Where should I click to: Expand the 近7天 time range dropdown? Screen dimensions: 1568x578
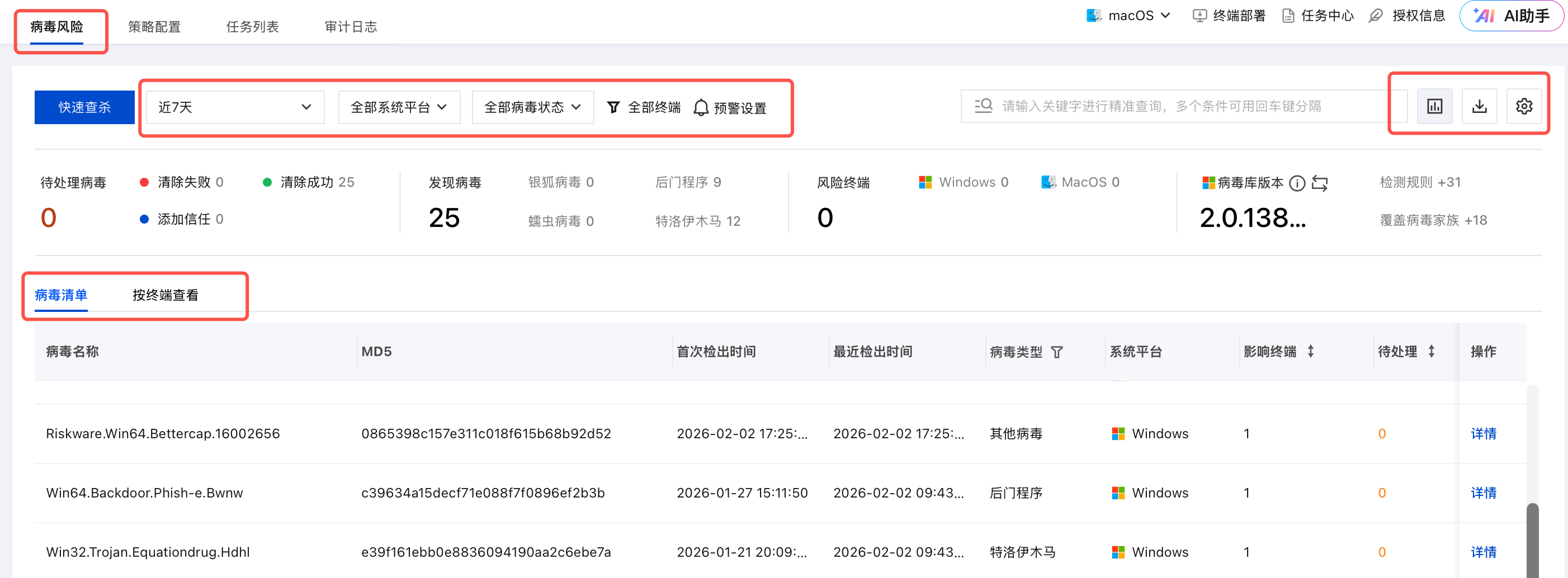click(x=235, y=107)
